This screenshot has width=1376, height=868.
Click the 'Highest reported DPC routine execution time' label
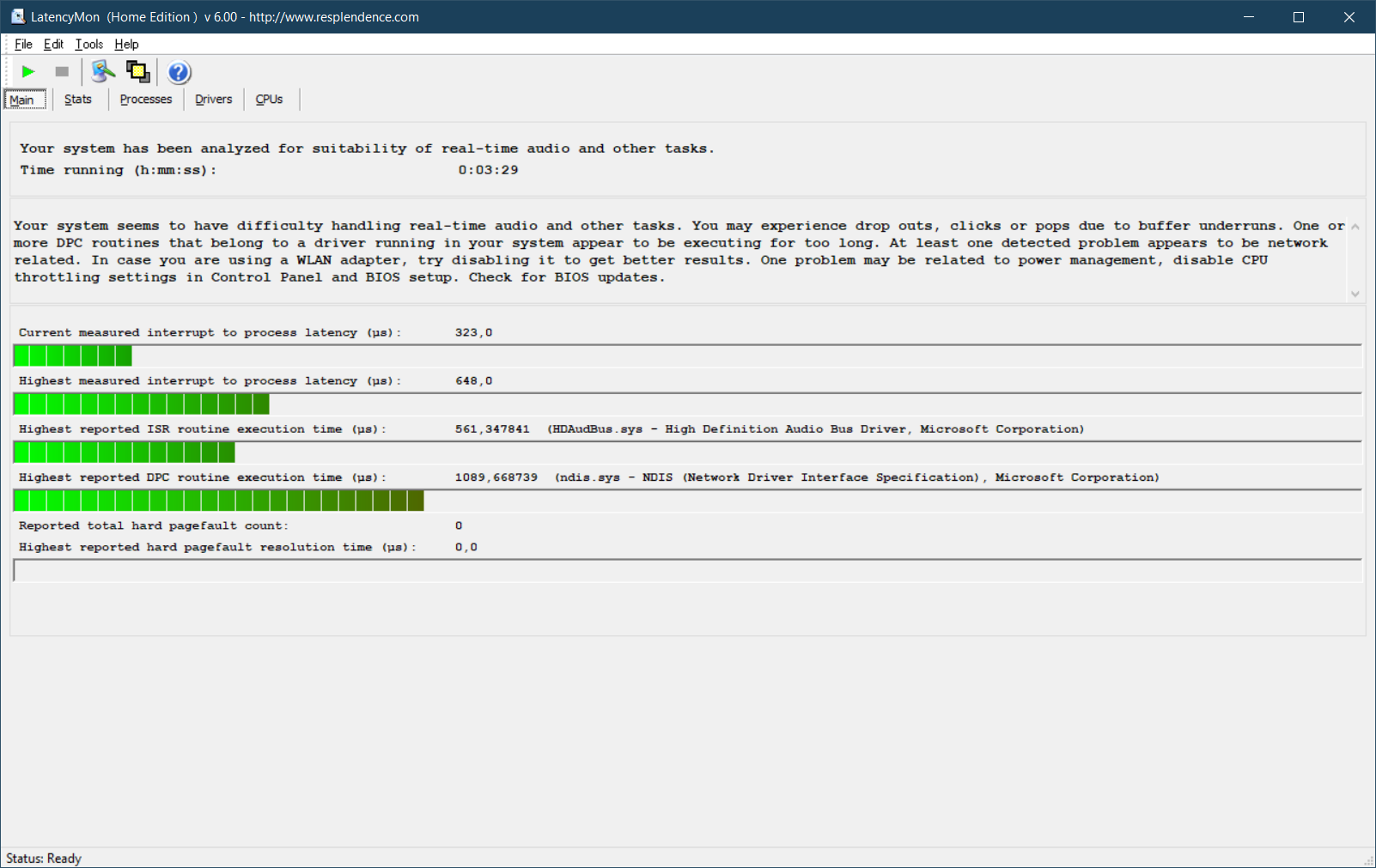tap(203, 476)
